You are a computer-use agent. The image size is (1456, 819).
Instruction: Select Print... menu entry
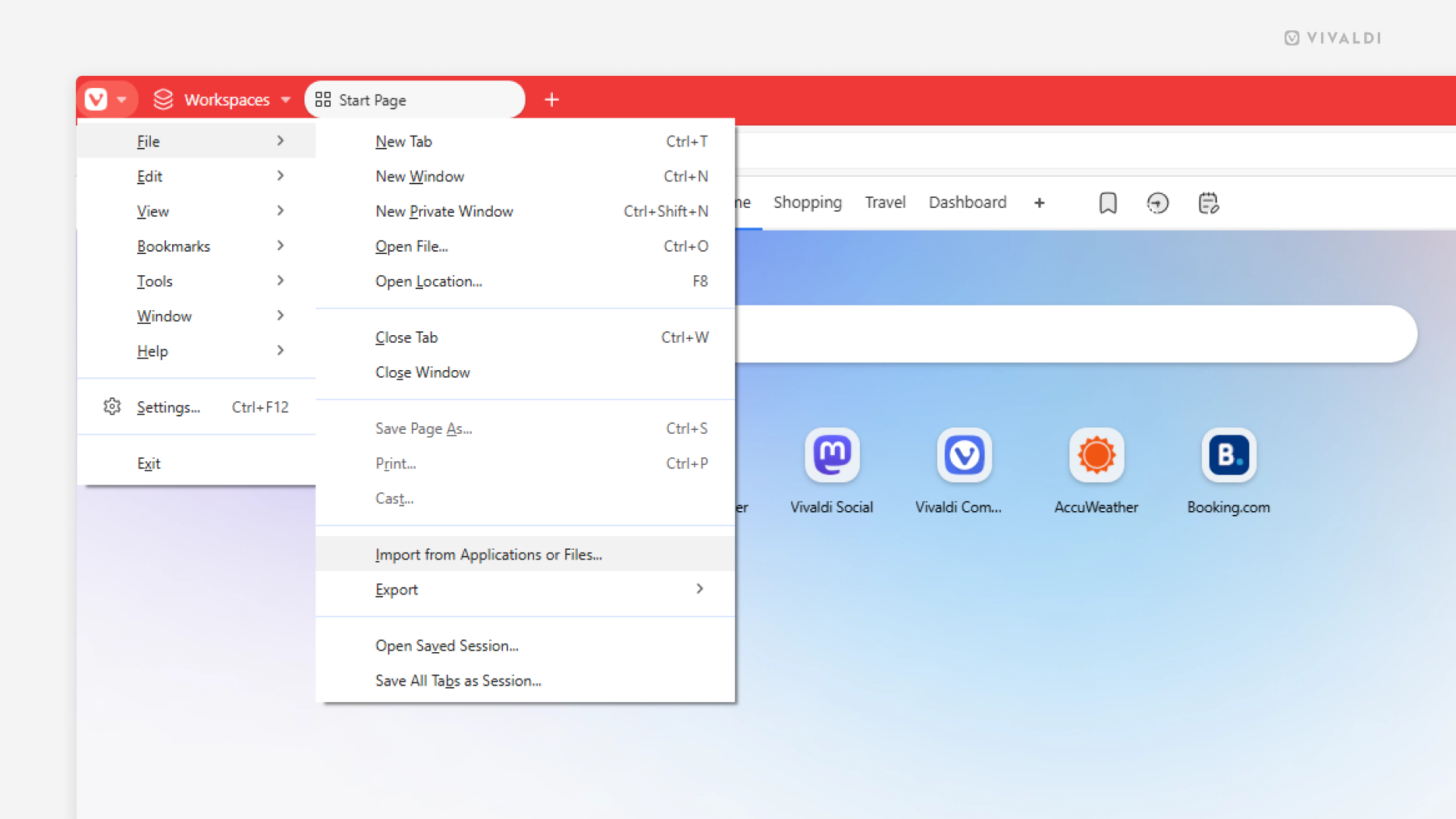click(526, 463)
